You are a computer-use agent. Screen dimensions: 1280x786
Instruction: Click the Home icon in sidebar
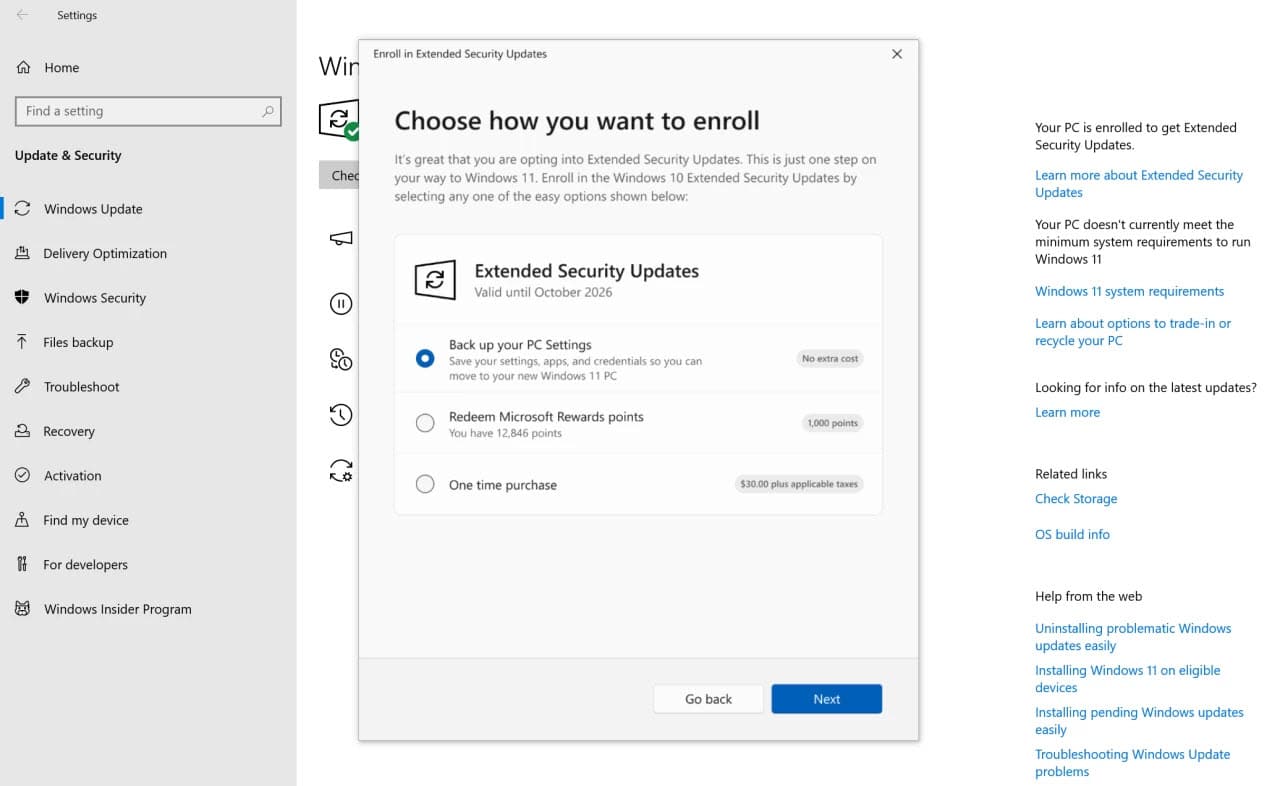23,67
